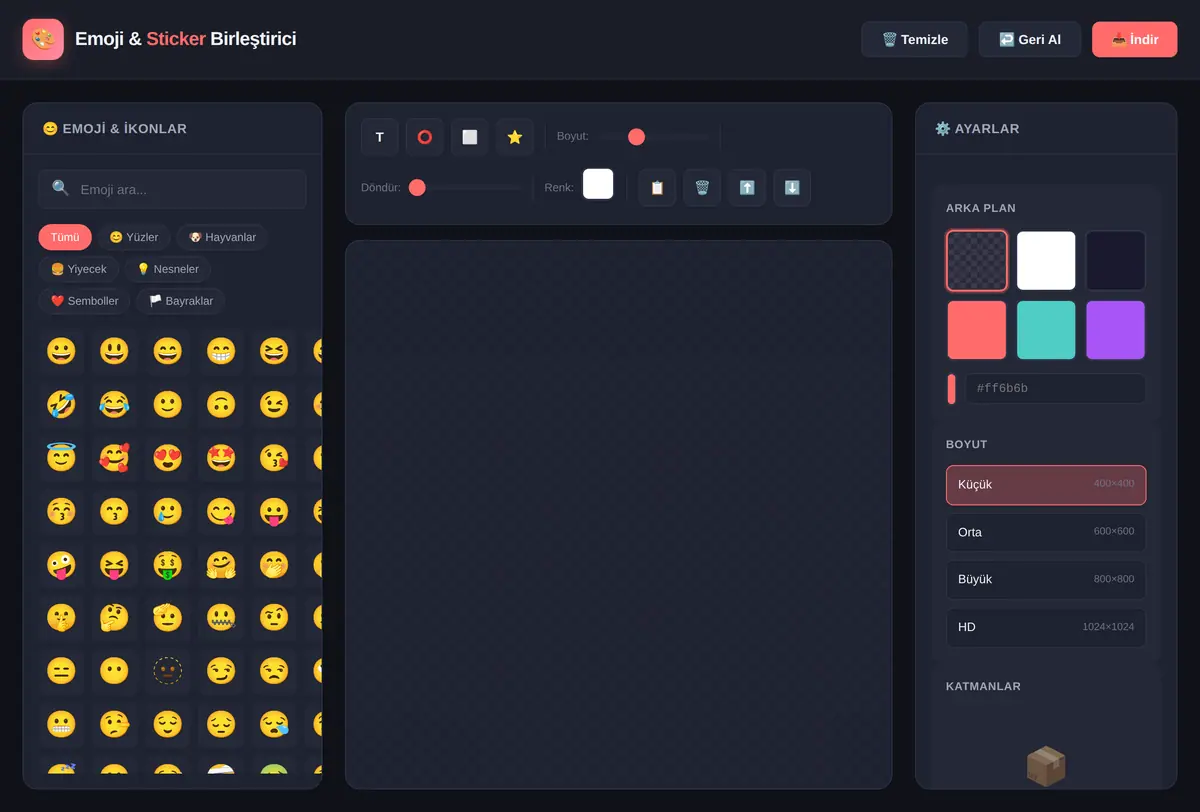Download using the İndir button
This screenshot has height=812, width=1200.
pos(1135,39)
